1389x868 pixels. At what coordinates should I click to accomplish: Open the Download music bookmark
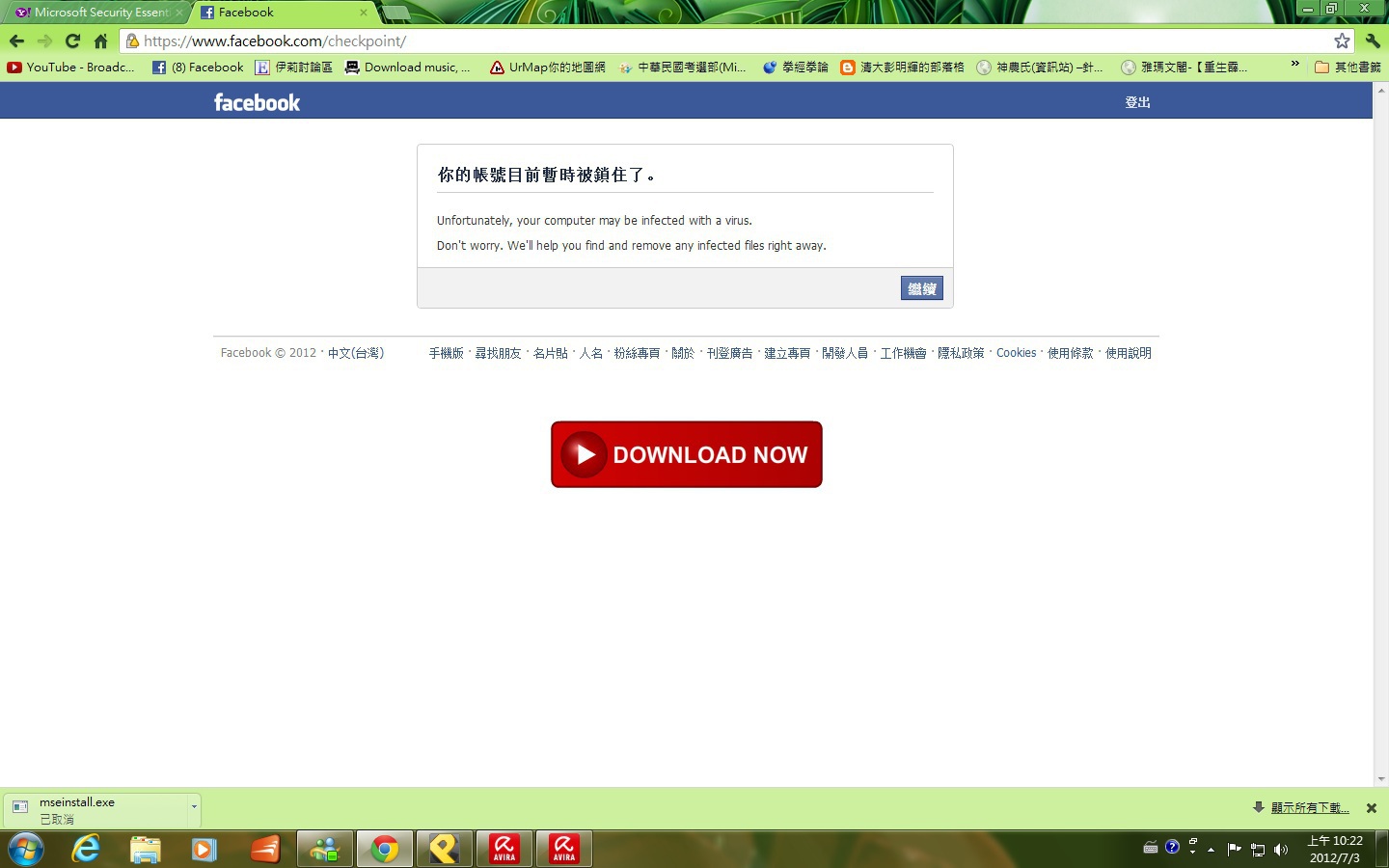pyautogui.click(x=407, y=68)
